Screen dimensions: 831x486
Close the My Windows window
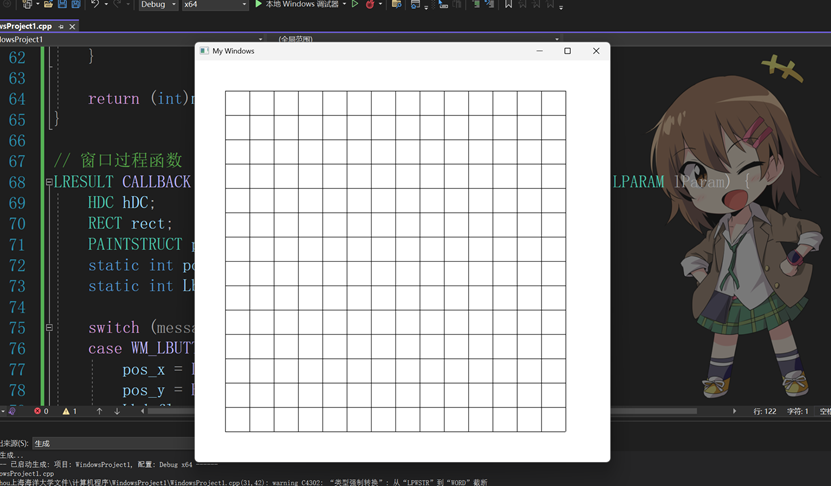(x=596, y=51)
